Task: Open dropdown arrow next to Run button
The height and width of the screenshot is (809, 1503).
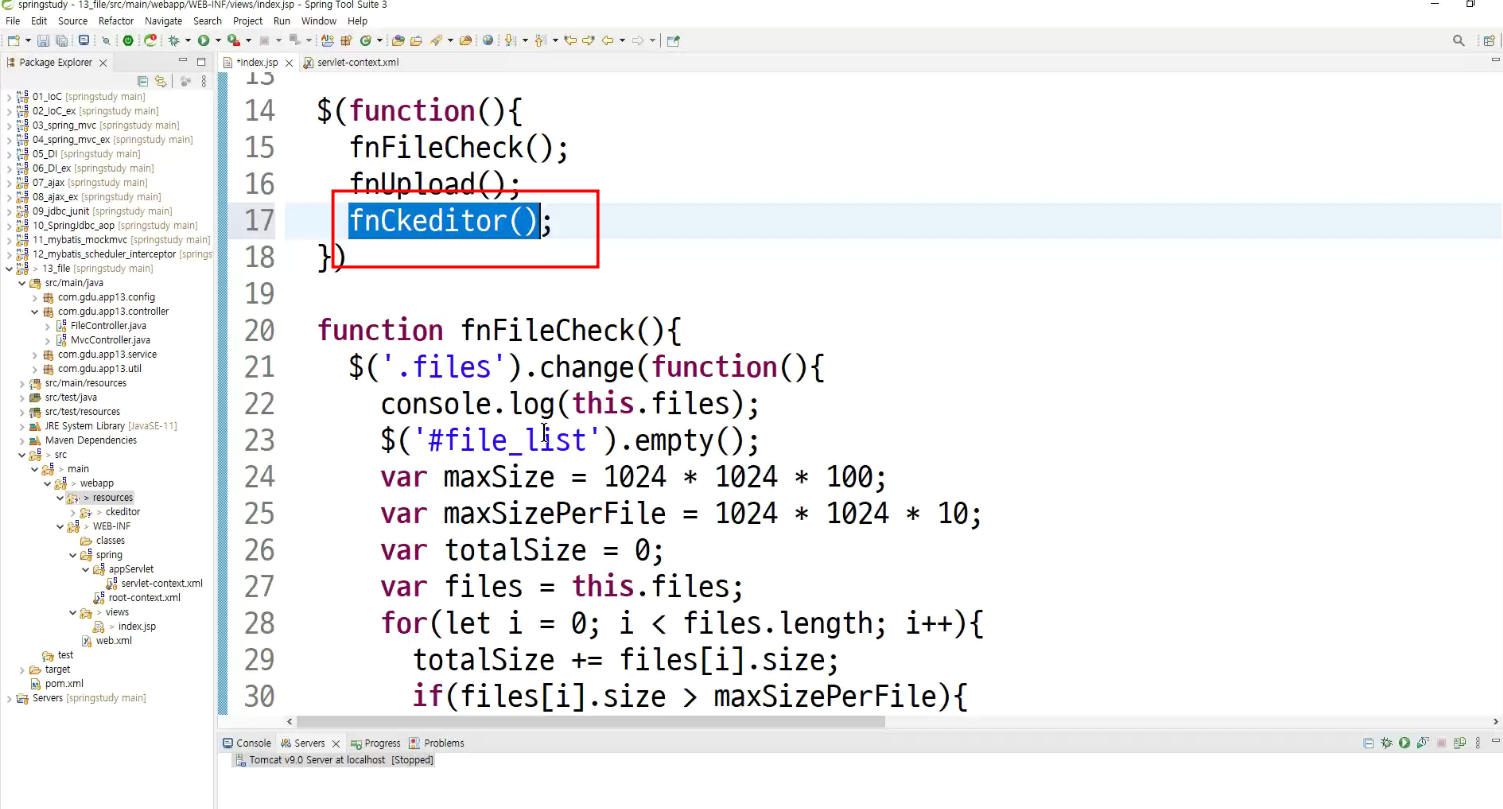Action: pyautogui.click(x=218, y=41)
